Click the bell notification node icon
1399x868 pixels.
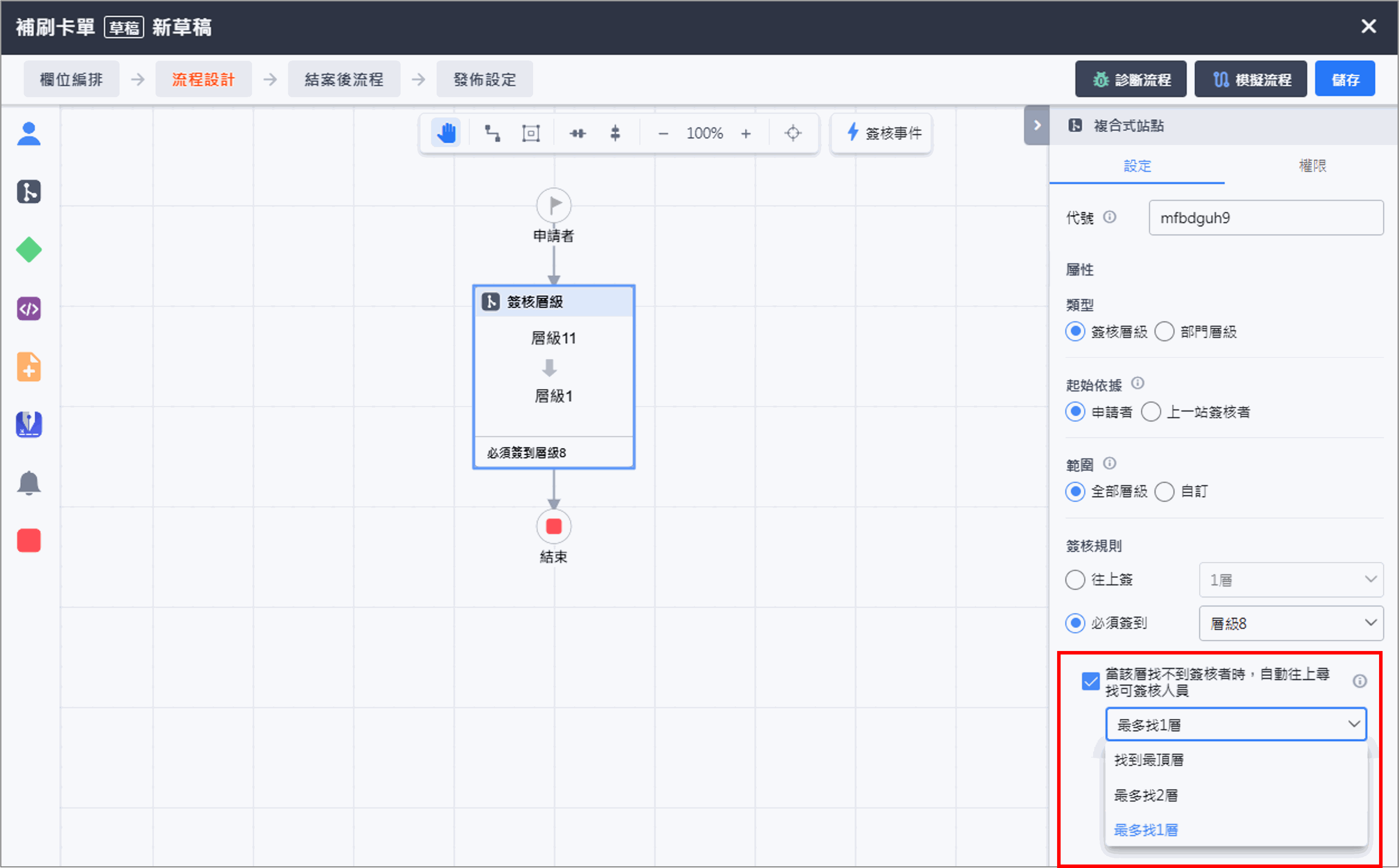coord(29,483)
